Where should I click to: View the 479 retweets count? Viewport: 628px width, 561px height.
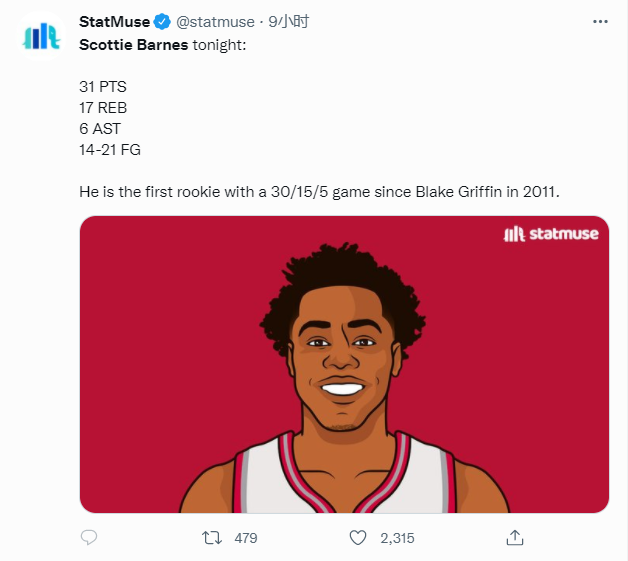coord(245,538)
